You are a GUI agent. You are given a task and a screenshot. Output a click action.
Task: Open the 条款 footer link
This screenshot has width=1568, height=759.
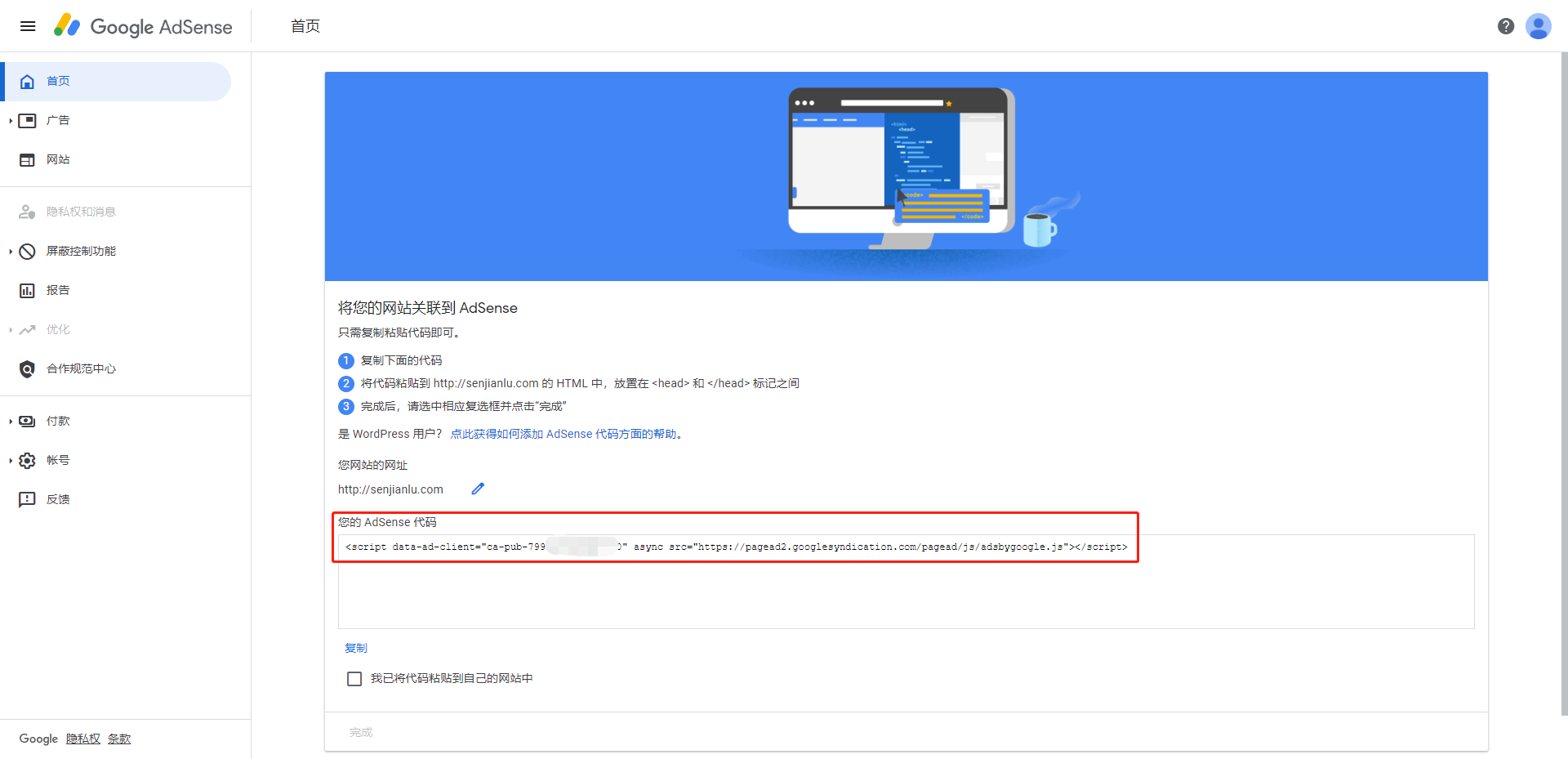(x=119, y=739)
